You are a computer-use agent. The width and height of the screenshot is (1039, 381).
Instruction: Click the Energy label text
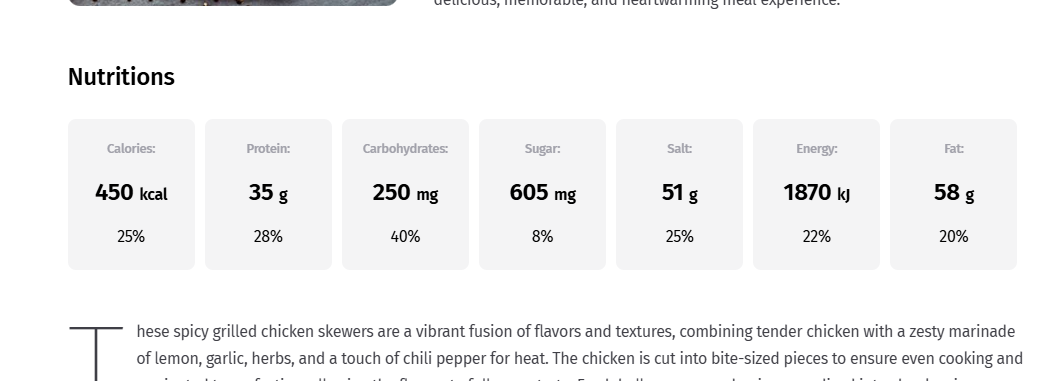[x=816, y=148]
